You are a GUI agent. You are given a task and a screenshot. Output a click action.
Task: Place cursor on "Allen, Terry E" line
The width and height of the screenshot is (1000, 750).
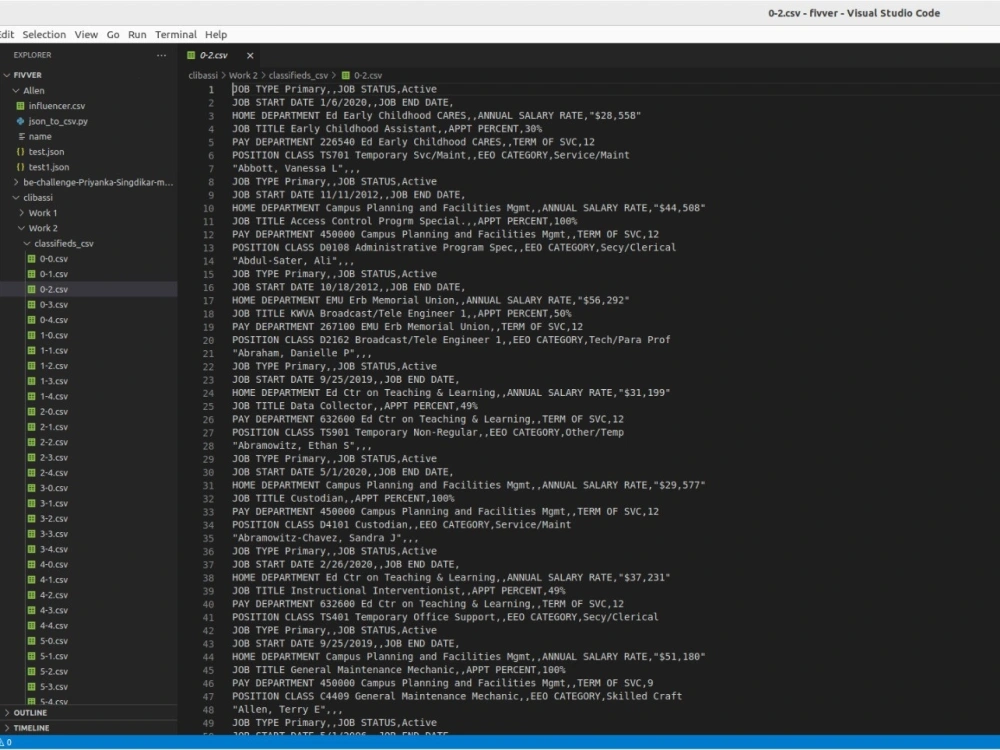[x=287, y=710]
